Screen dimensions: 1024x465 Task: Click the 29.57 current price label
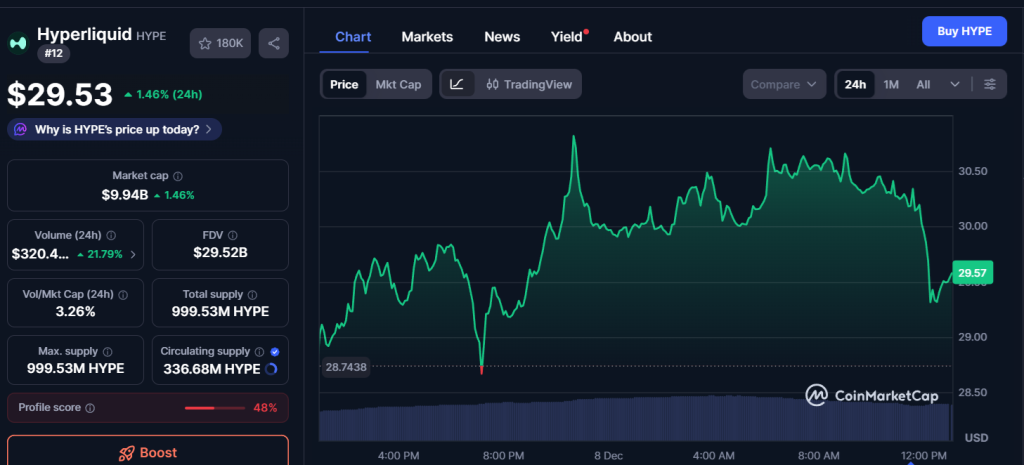click(973, 274)
